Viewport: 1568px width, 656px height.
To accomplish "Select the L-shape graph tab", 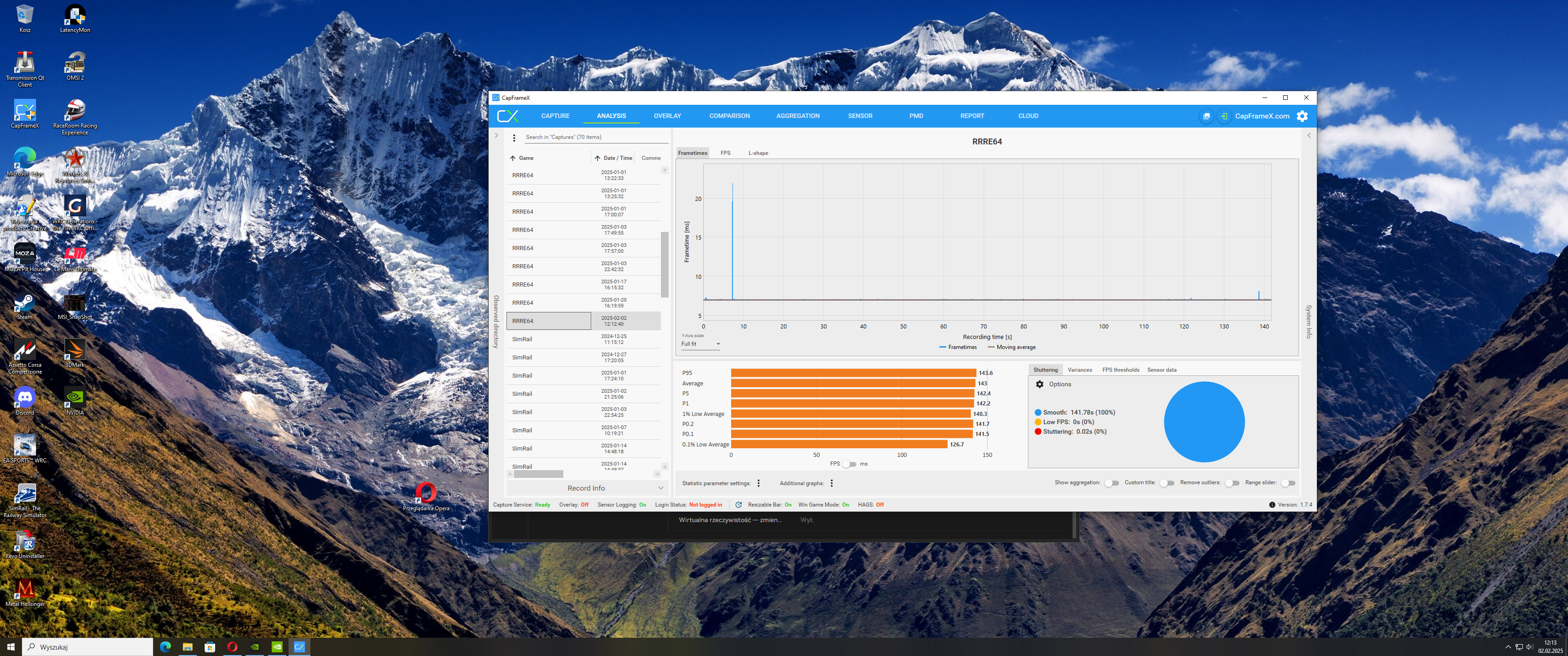I will [758, 154].
